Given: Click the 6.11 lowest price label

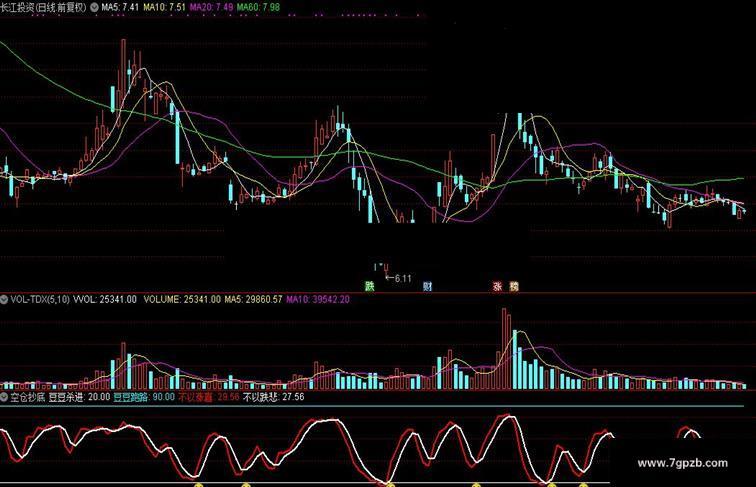Looking at the screenshot, I should (403, 278).
